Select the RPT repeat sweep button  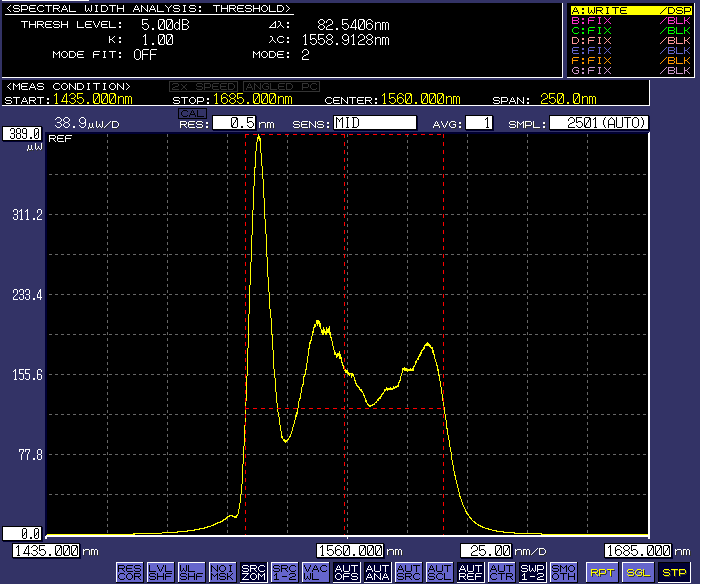(x=601, y=573)
